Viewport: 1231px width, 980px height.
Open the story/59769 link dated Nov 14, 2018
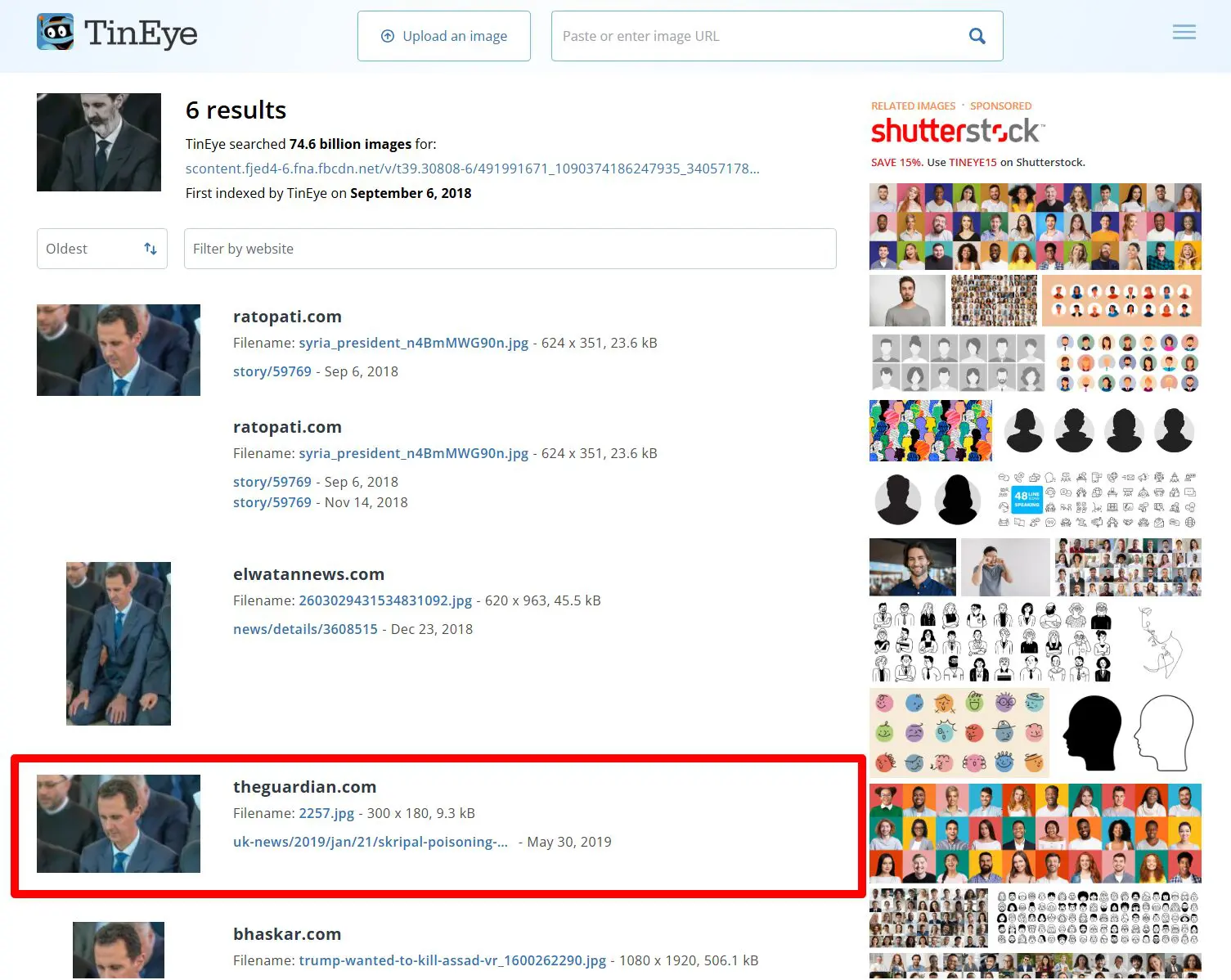272,502
